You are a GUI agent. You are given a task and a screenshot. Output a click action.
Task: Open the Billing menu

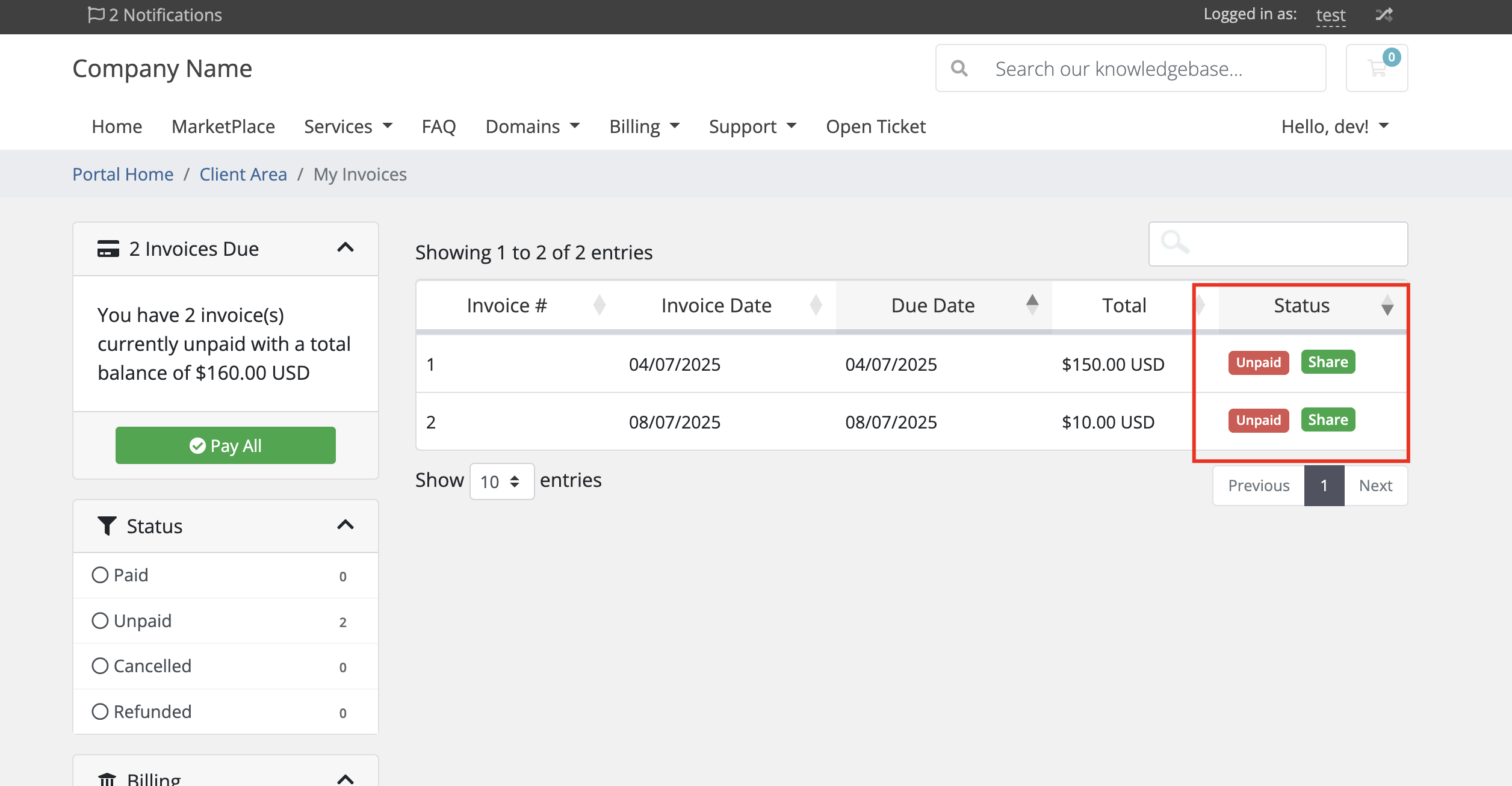tap(644, 126)
